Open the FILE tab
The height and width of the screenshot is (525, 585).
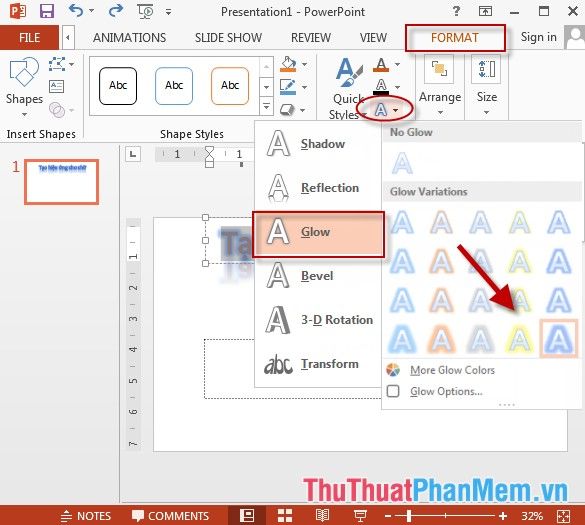click(x=29, y=37)
